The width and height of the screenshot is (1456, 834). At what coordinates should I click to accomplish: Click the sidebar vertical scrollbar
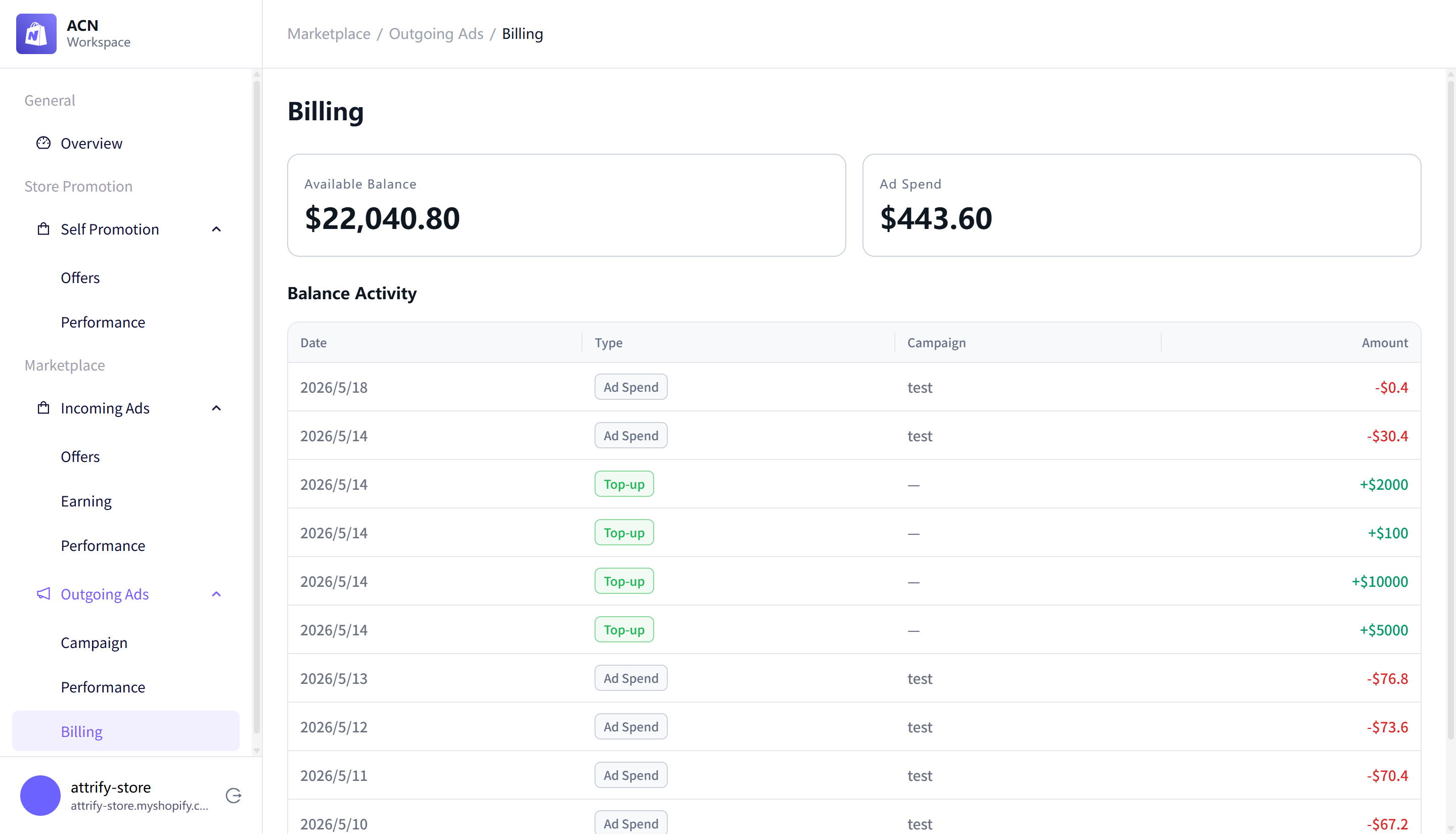[x=257, y=407]
